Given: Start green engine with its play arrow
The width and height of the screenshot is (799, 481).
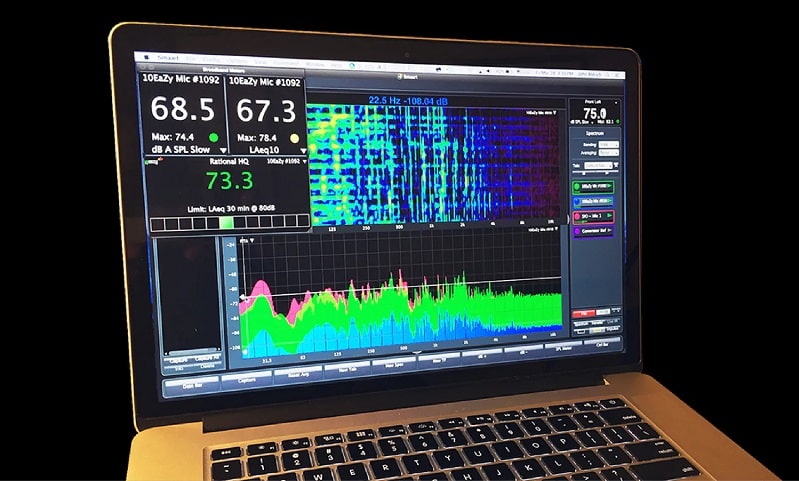Looking at the screenshot, I should point(608,187).
